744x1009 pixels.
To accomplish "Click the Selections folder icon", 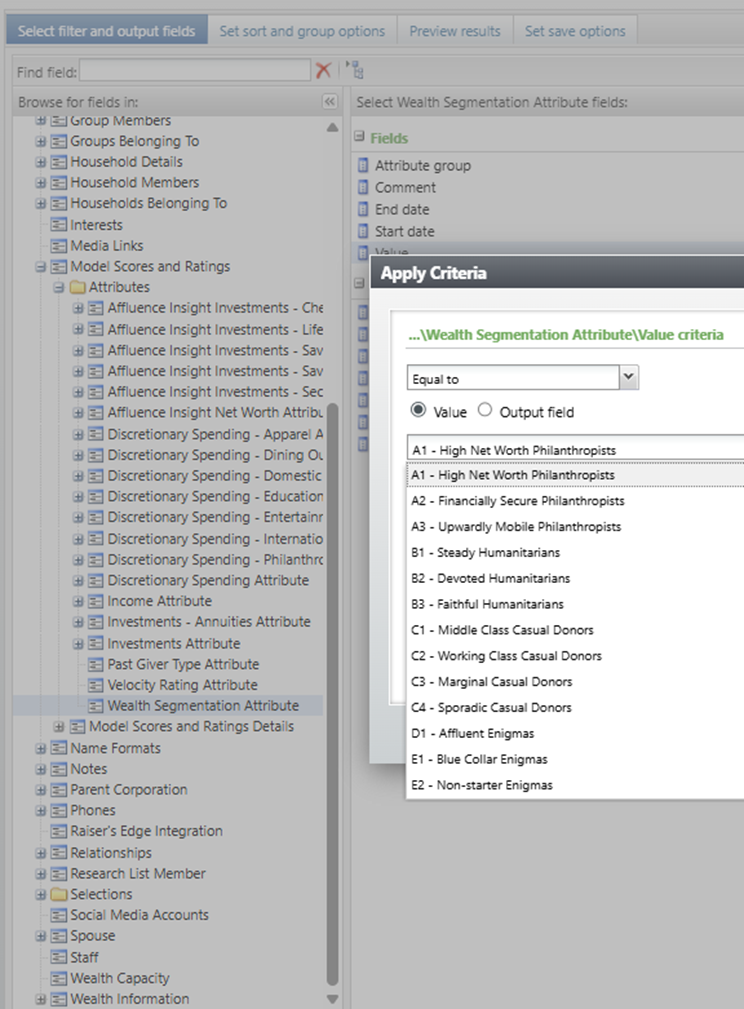I will [x=59, y=894].
